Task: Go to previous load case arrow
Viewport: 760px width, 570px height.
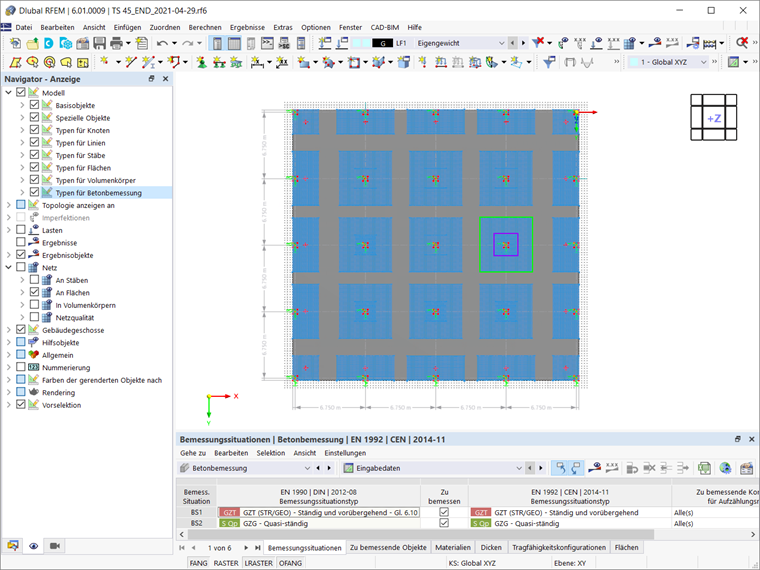Action: [x=512, y=43]
